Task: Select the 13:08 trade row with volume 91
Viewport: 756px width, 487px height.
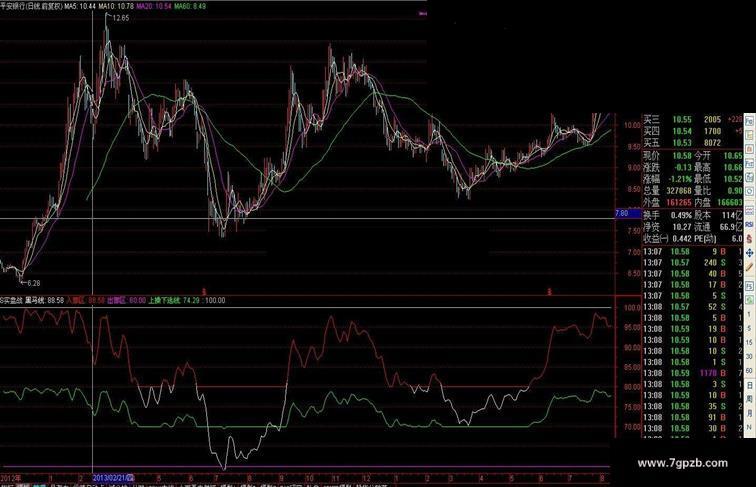Action: [692, 417]
